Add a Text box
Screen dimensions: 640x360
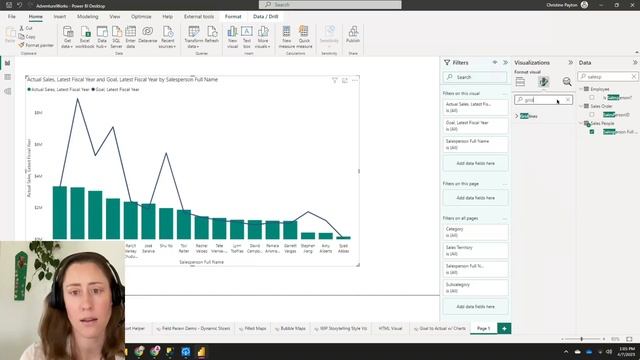point(247,37)
